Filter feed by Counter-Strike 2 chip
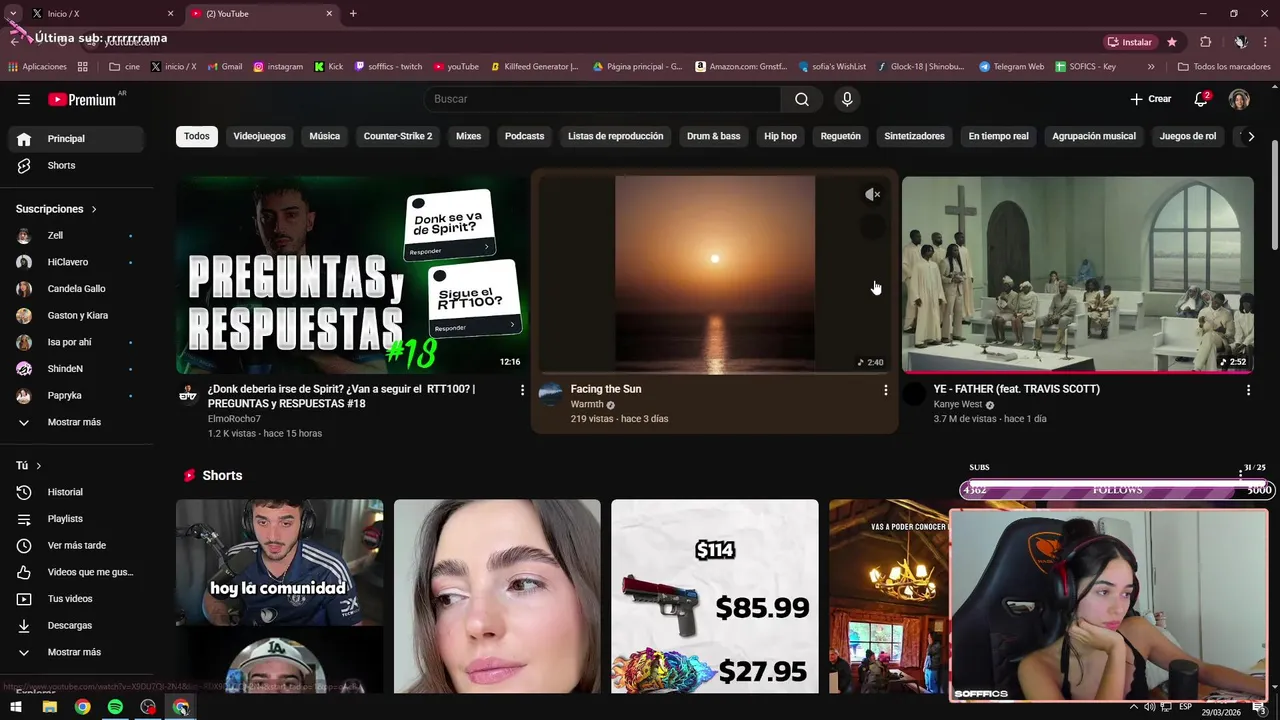Viewport: 1280px width, 720px height. point(398,136)
